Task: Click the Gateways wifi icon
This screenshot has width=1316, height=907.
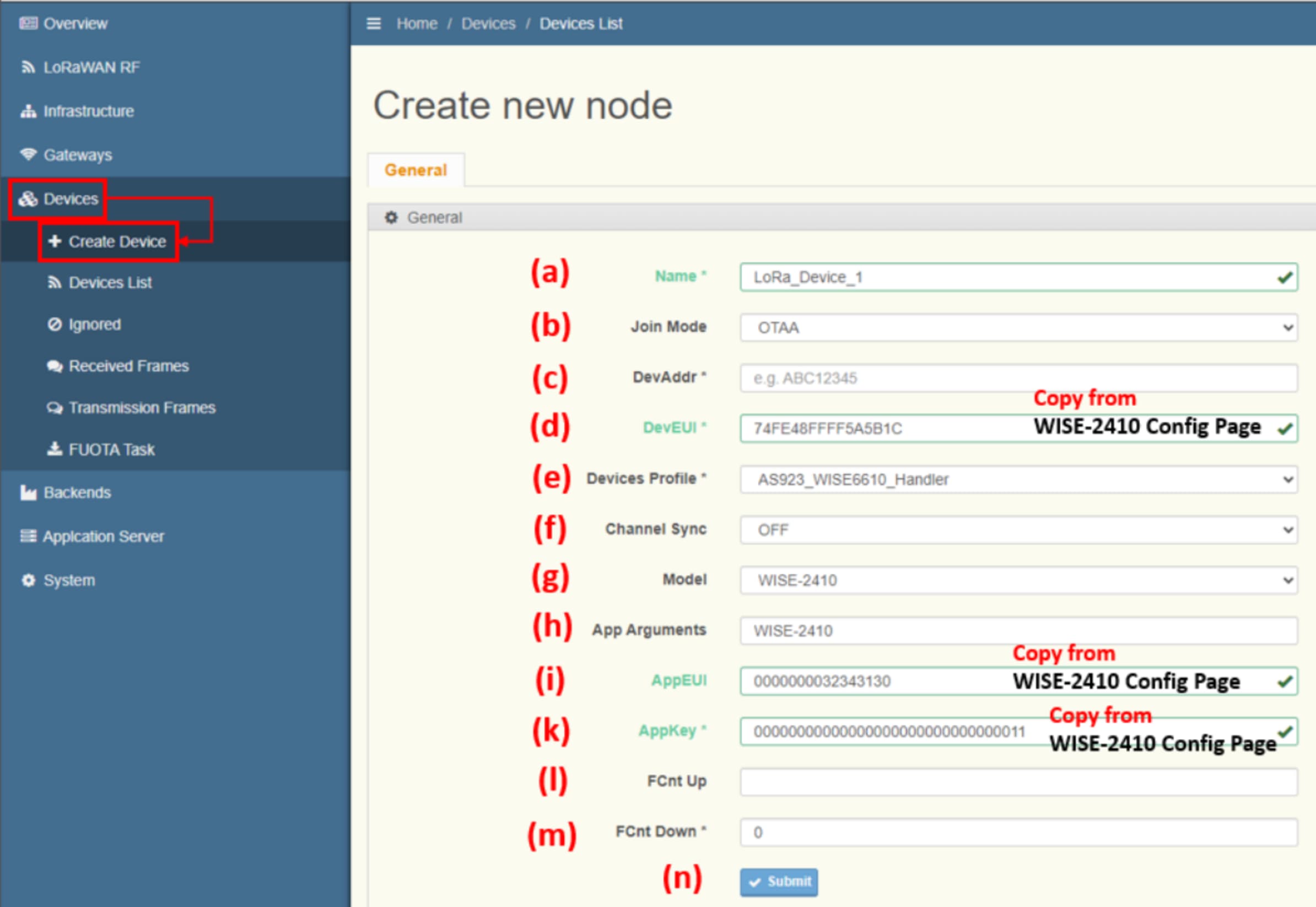Action: 28,155
